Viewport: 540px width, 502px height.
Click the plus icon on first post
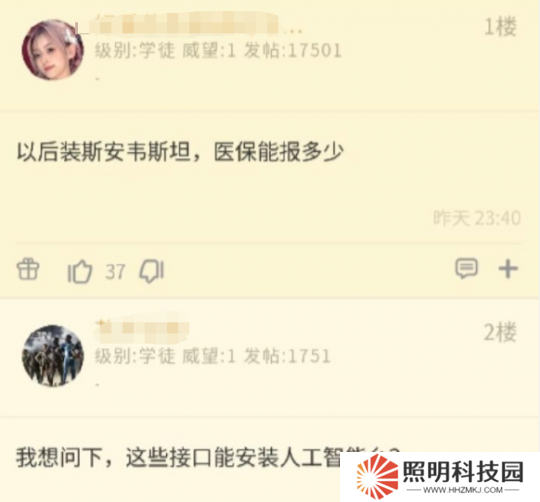coord(508,269)
